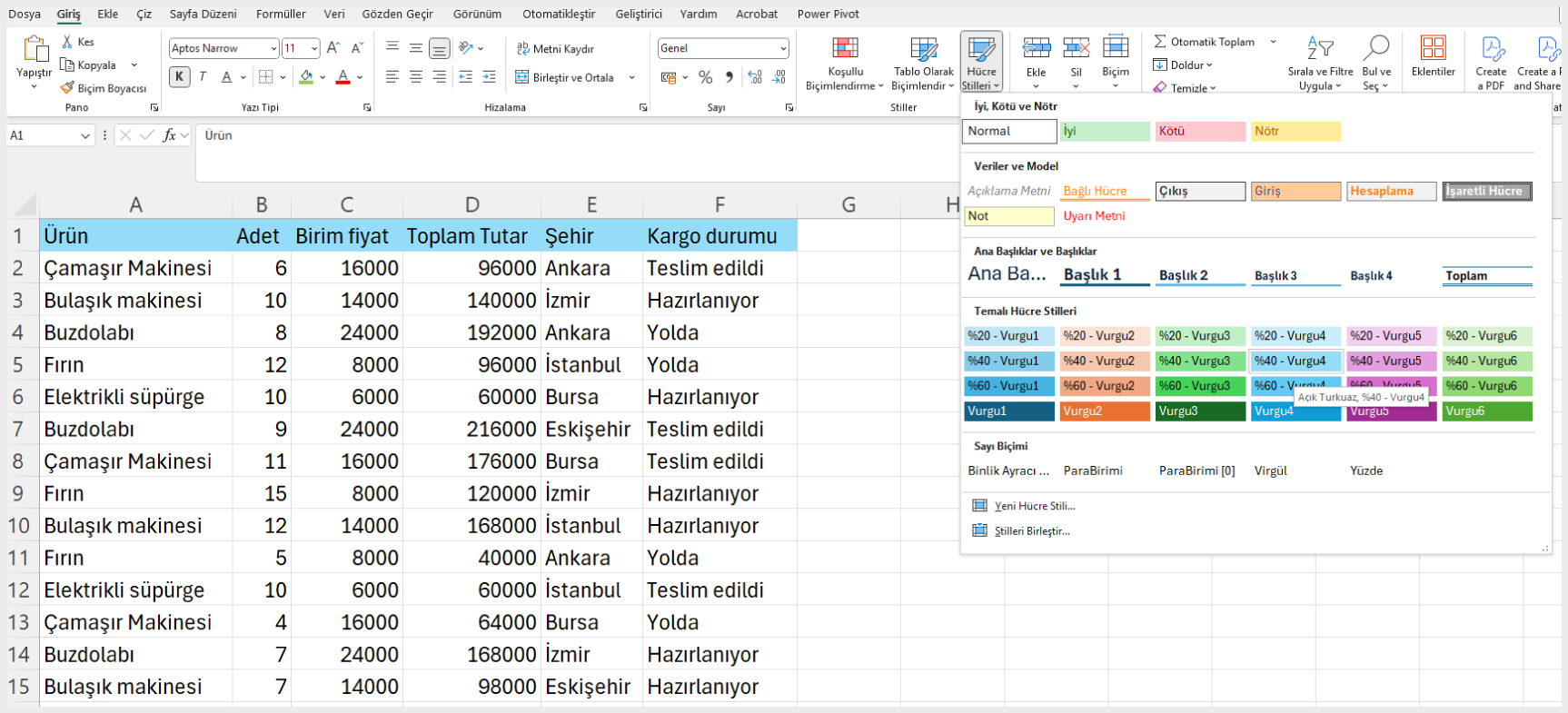Align text right in ribbon
This screenshot has height=713, width=1568.
tap(440, 77)
